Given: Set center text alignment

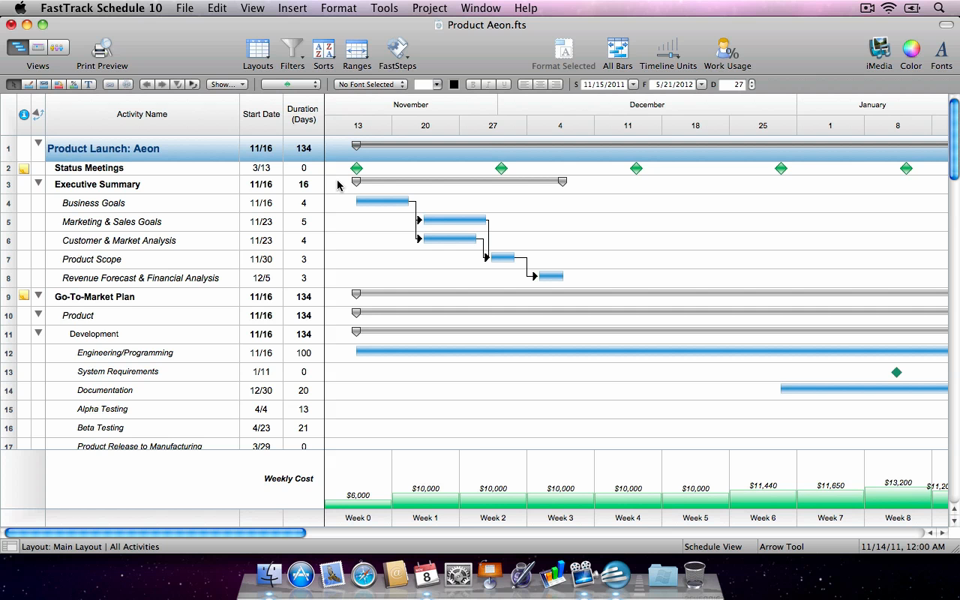Looking at the screenshot, I should [540, 84].
